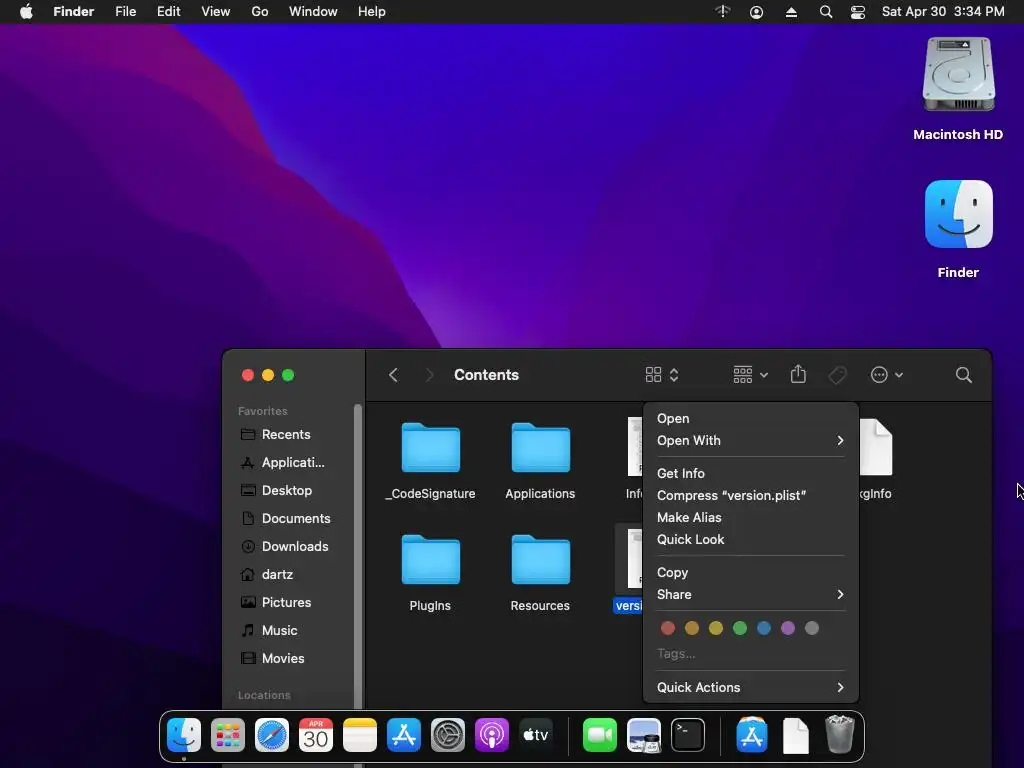Viewport: 1024px width, 768px height.
Task: Launch Terminal from the Dock
Action: click(x=688, y=735)
